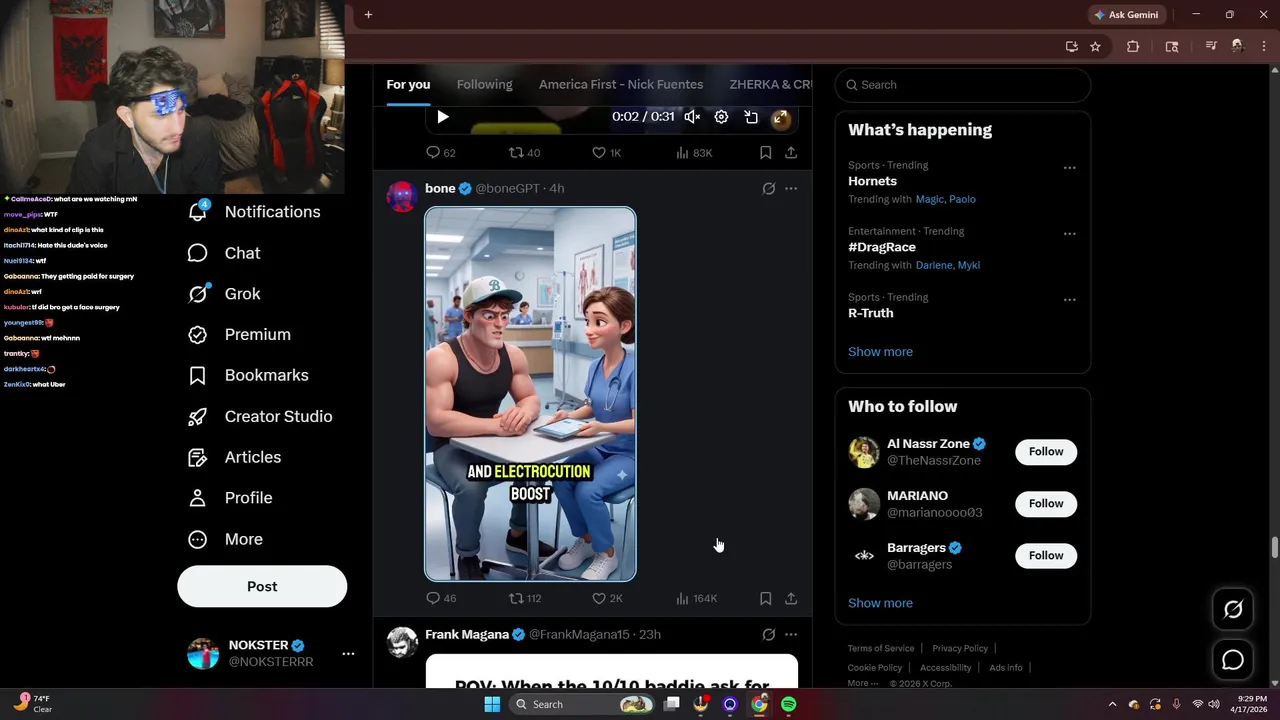This screenshot has width=1280, height=720.
Task: Reply to post with 62 comments
Action: pyautogui.click(x=441, y=153)
